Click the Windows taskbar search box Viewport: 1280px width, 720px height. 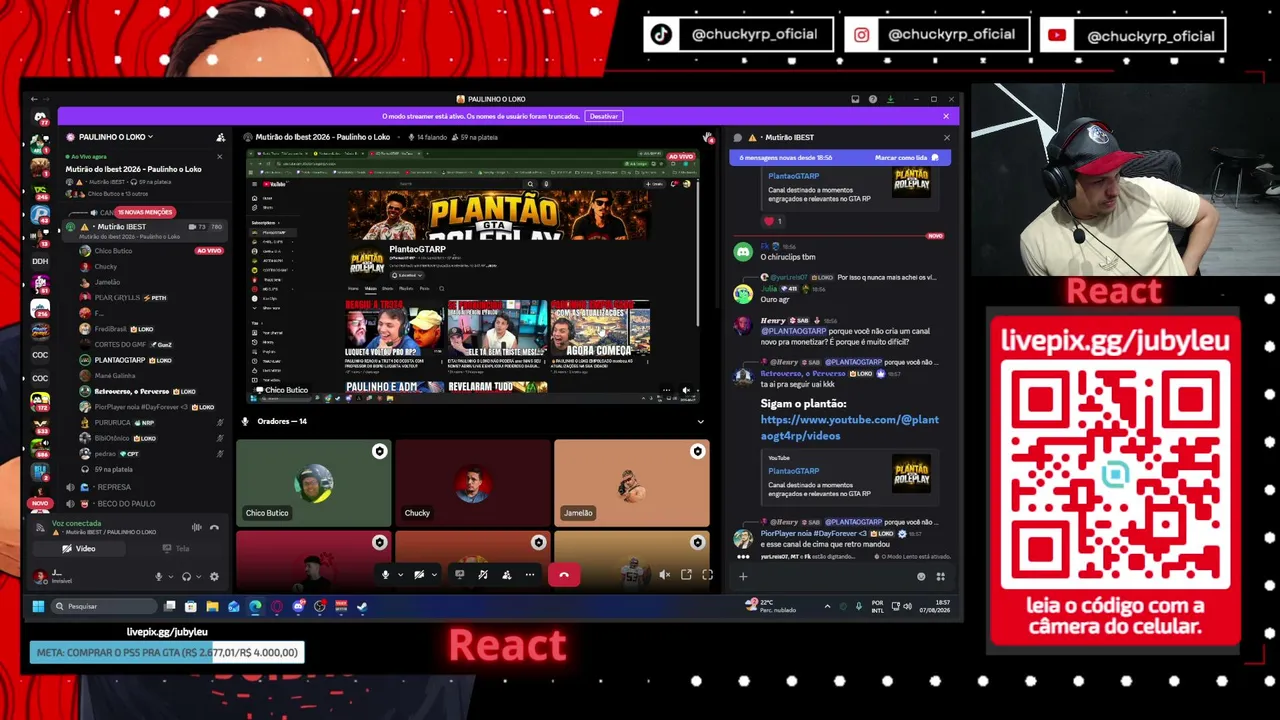(104, 606)
